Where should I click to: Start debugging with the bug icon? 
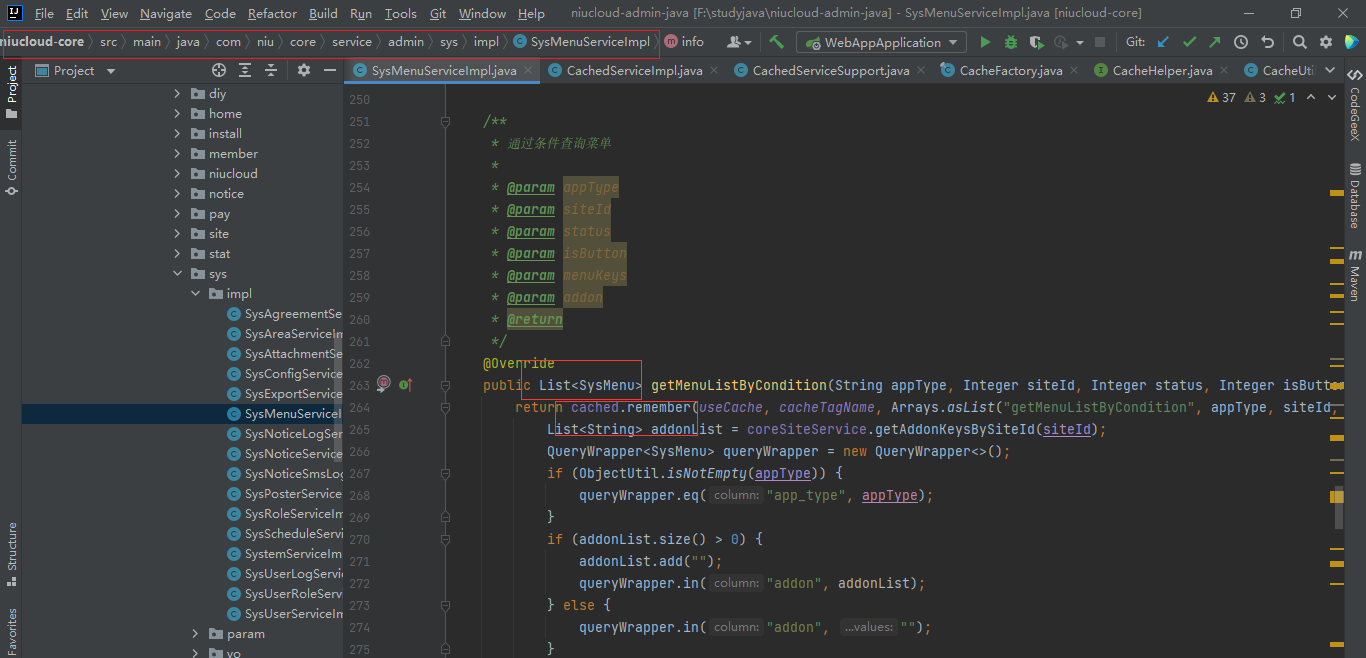pyautogui.click(x=1010, y=42)
